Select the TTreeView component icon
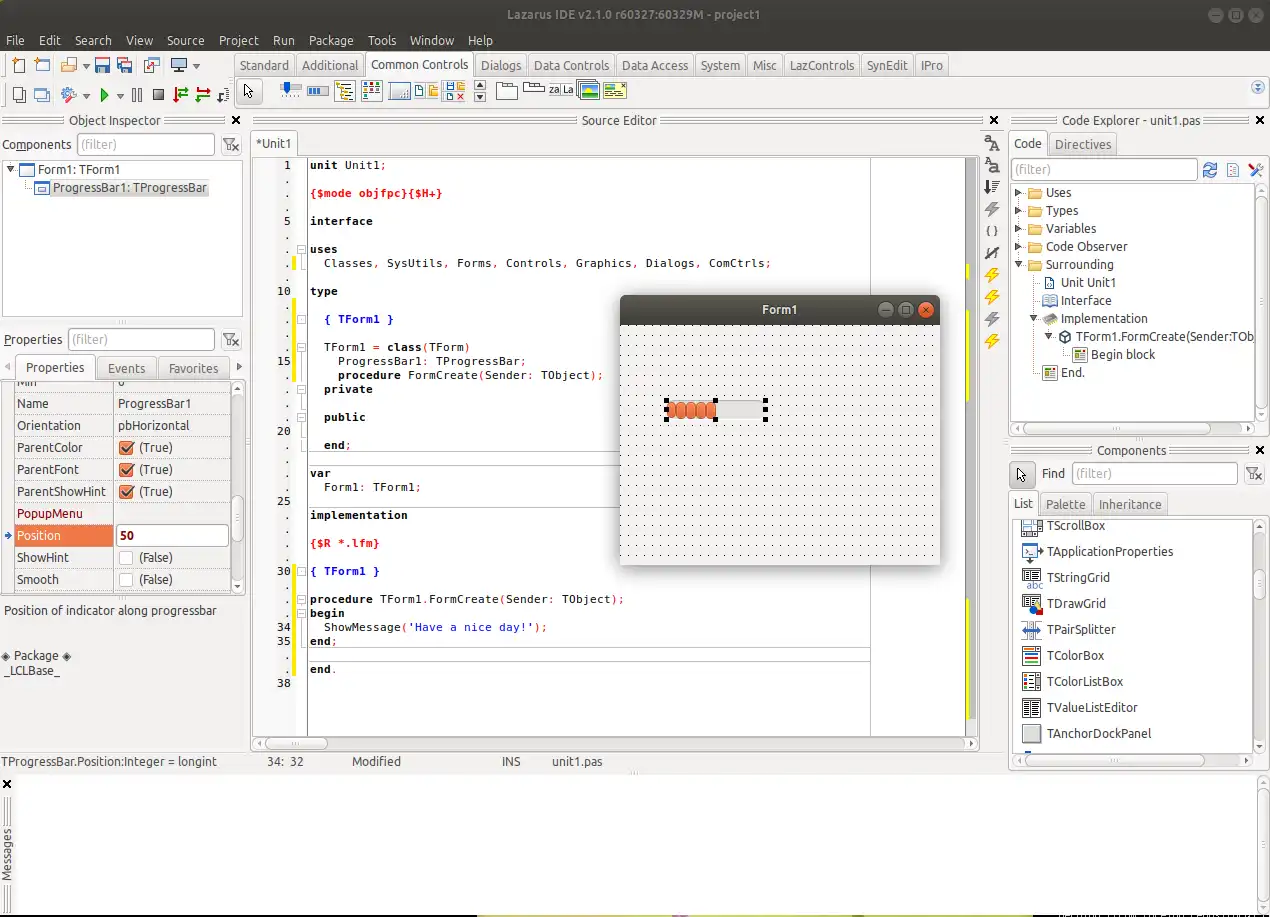This screenshot has height=917, width=1270. pos(345,91)
